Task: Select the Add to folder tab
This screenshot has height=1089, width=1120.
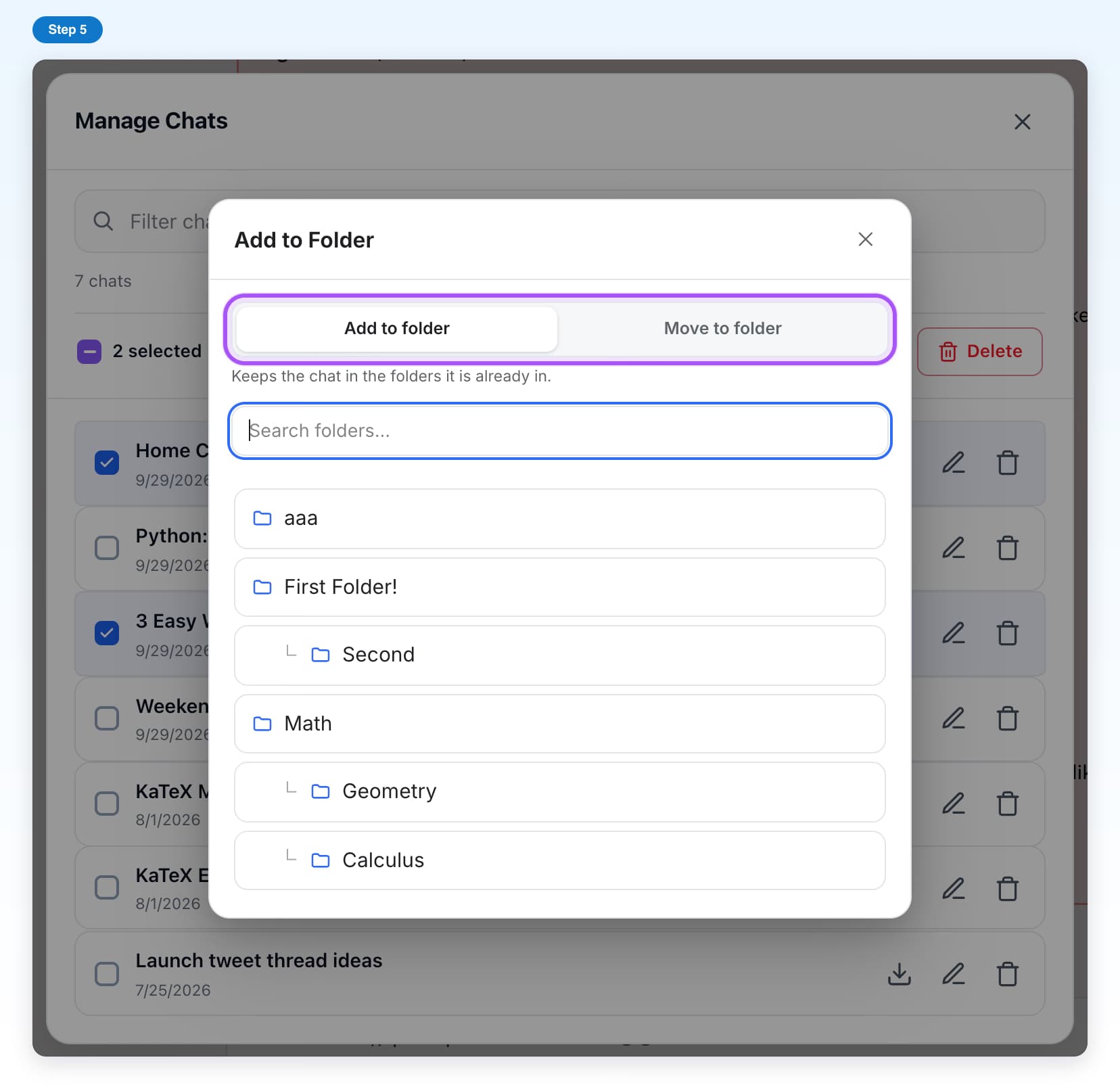Action: [397, 329]
